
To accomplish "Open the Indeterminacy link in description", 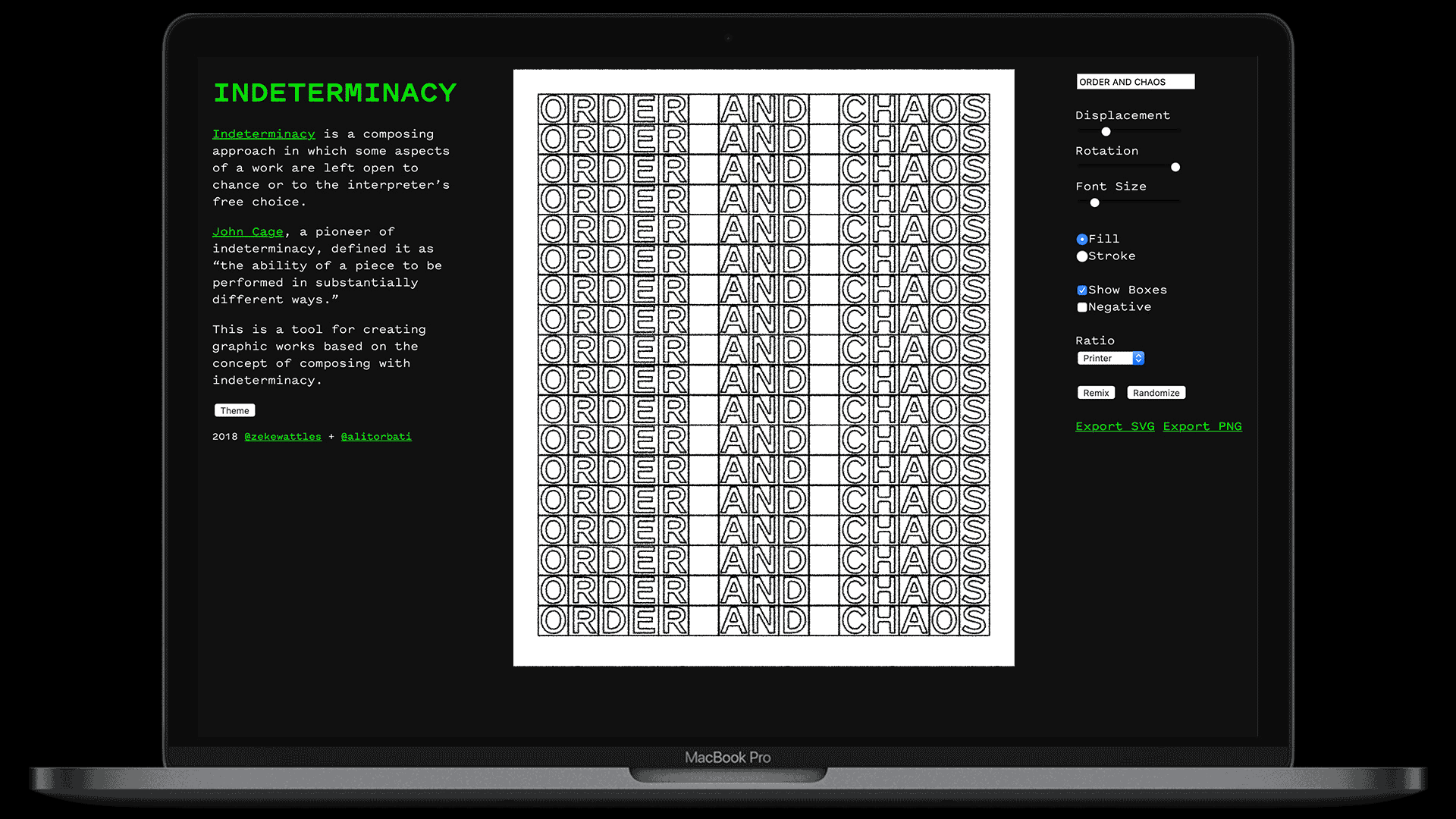I will (263, 134).
